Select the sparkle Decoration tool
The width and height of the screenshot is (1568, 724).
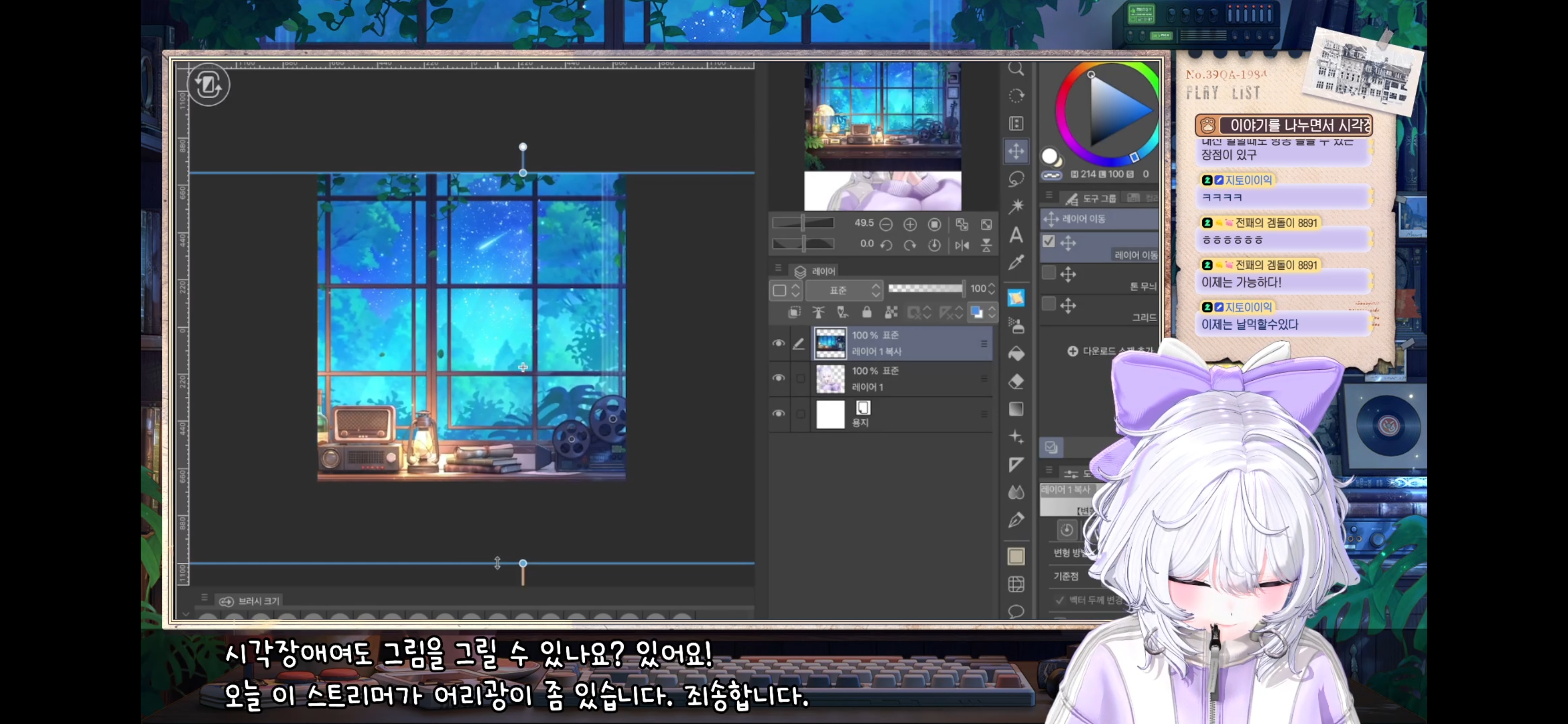1016,436
